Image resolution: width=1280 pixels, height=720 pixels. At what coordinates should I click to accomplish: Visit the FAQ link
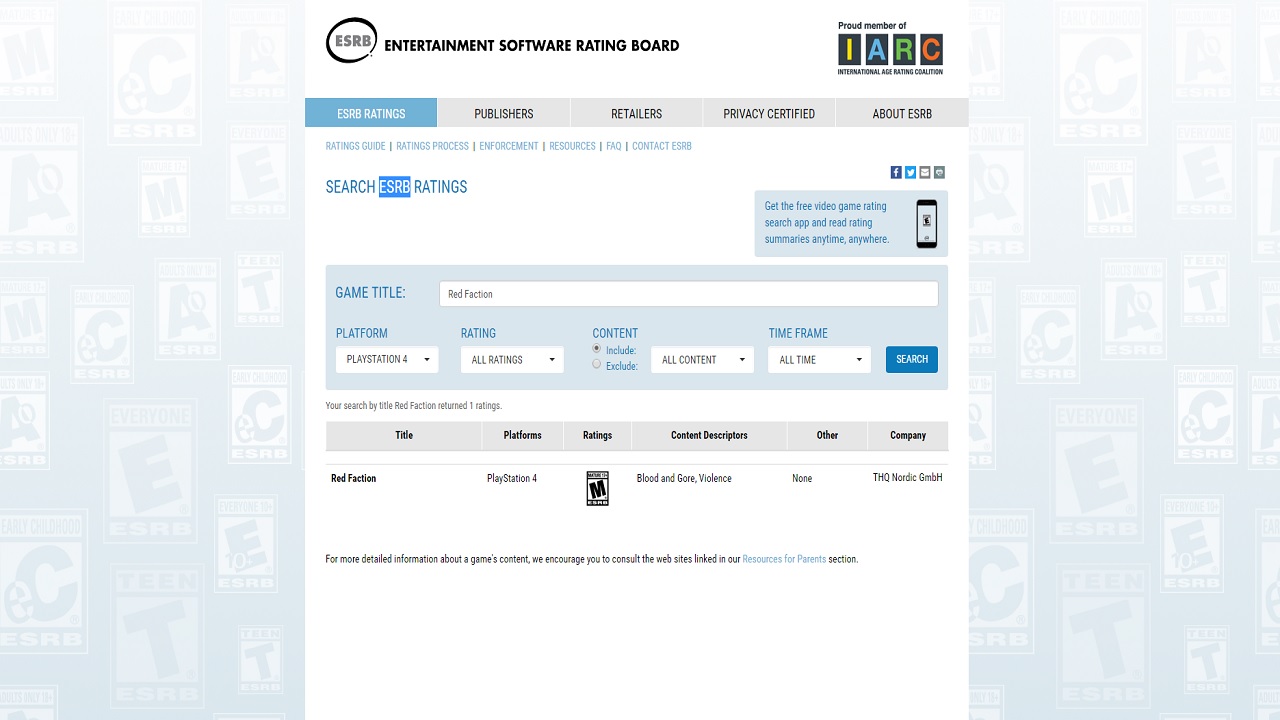(614, 146)
